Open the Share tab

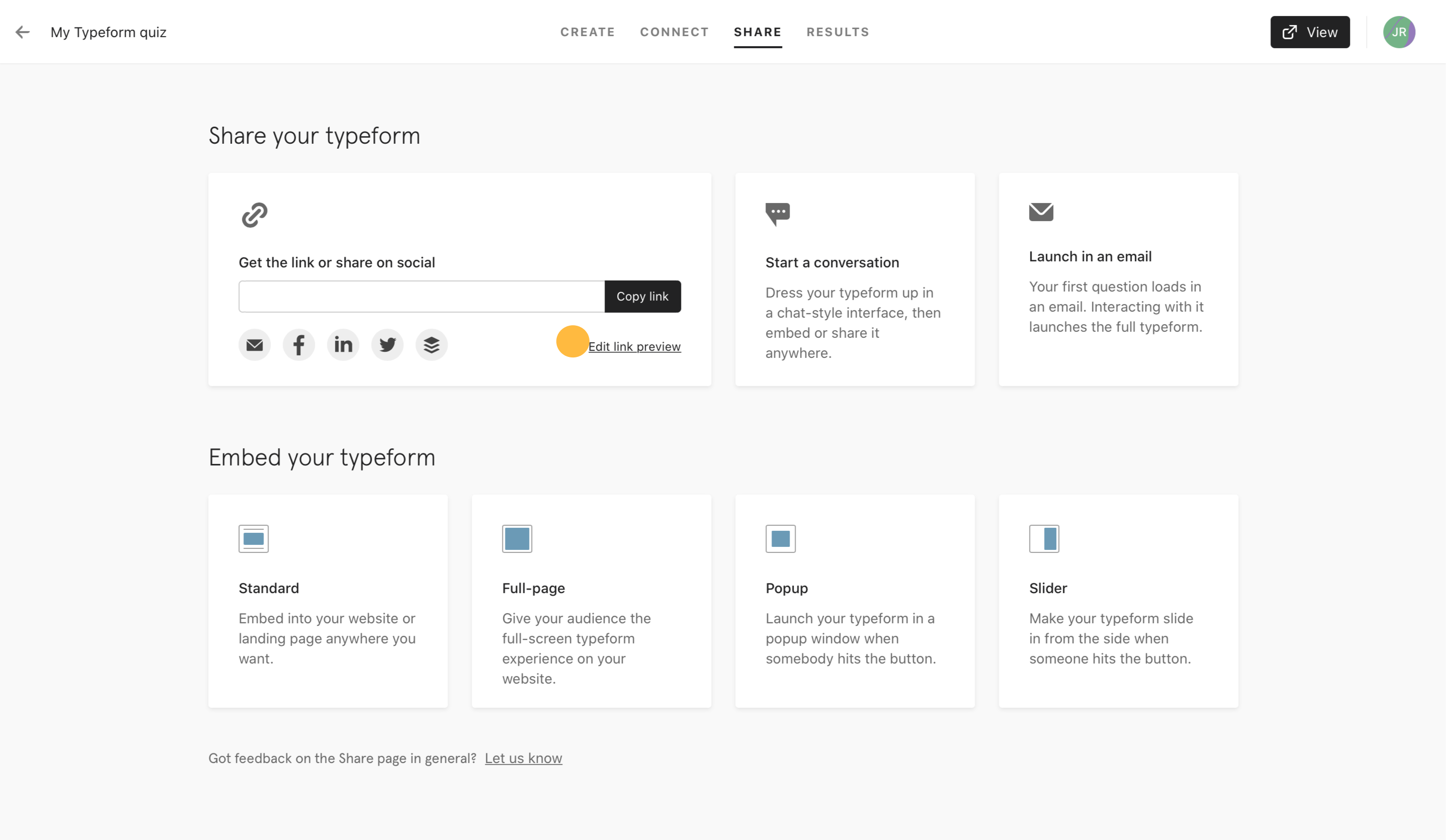[757, 32]
